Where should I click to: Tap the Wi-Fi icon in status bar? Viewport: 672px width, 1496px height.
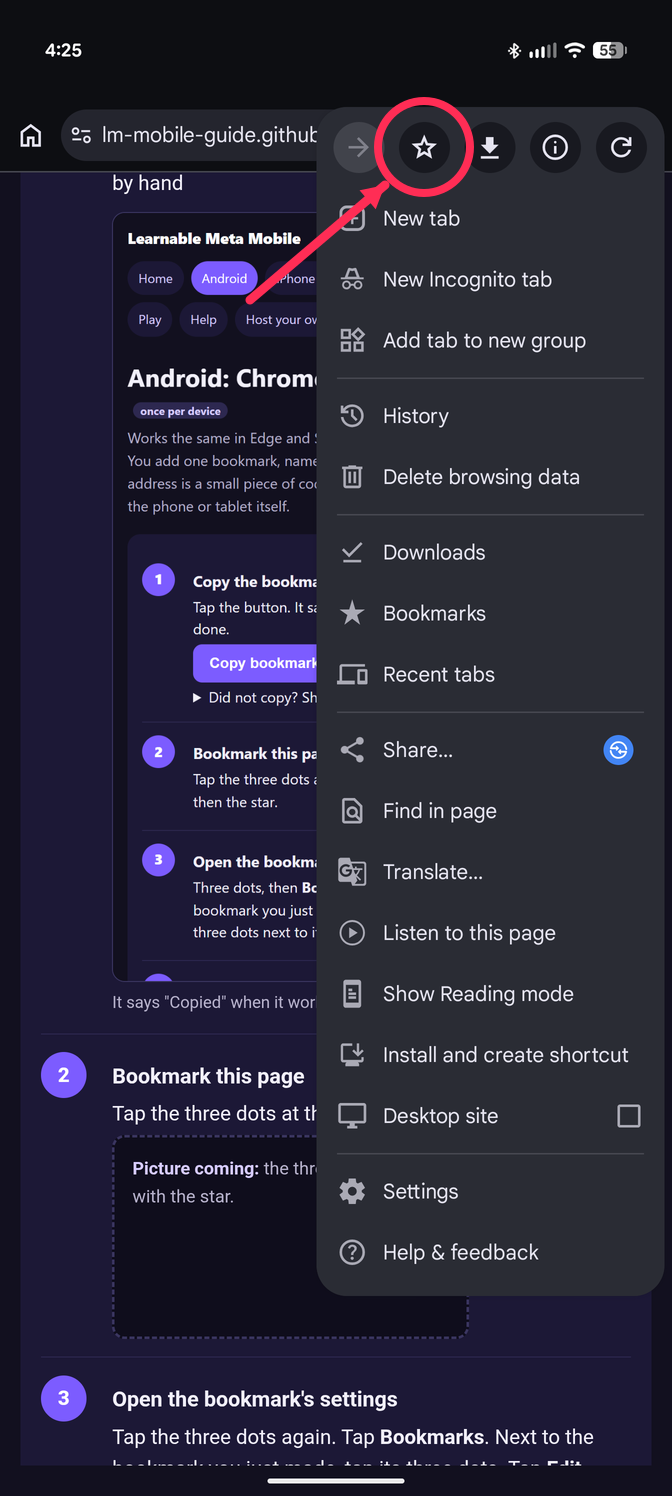tap(575, 50)
